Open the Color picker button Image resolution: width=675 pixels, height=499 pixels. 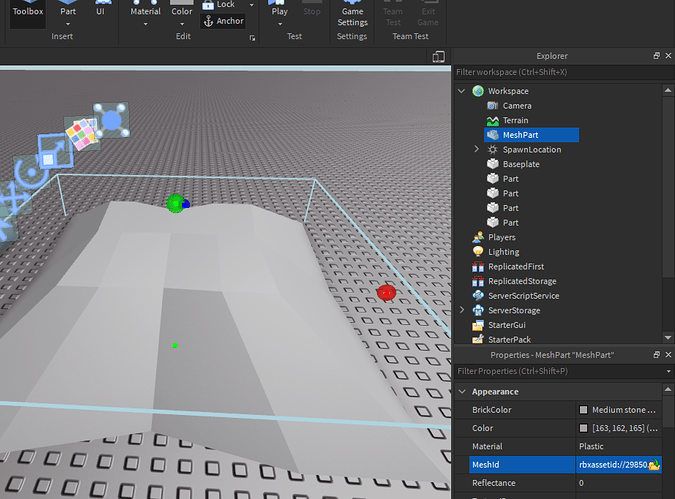pos(182,9)
